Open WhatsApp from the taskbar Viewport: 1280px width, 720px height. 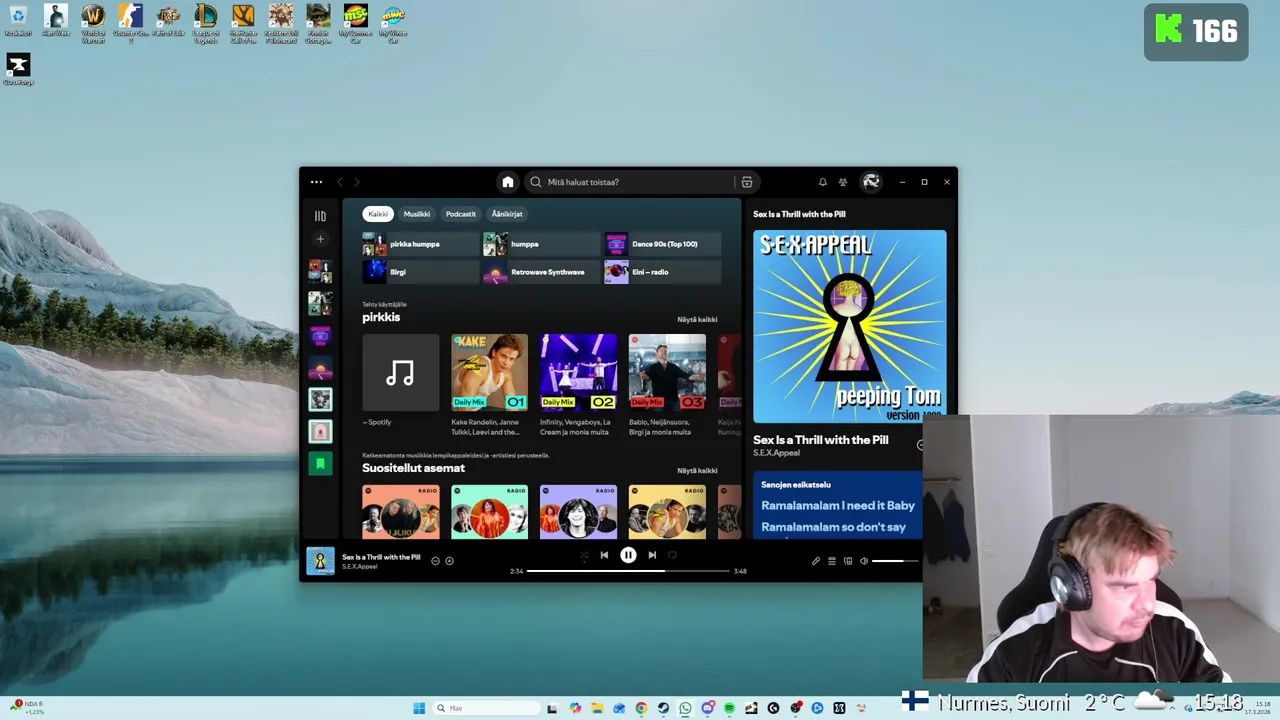(685, 708)
